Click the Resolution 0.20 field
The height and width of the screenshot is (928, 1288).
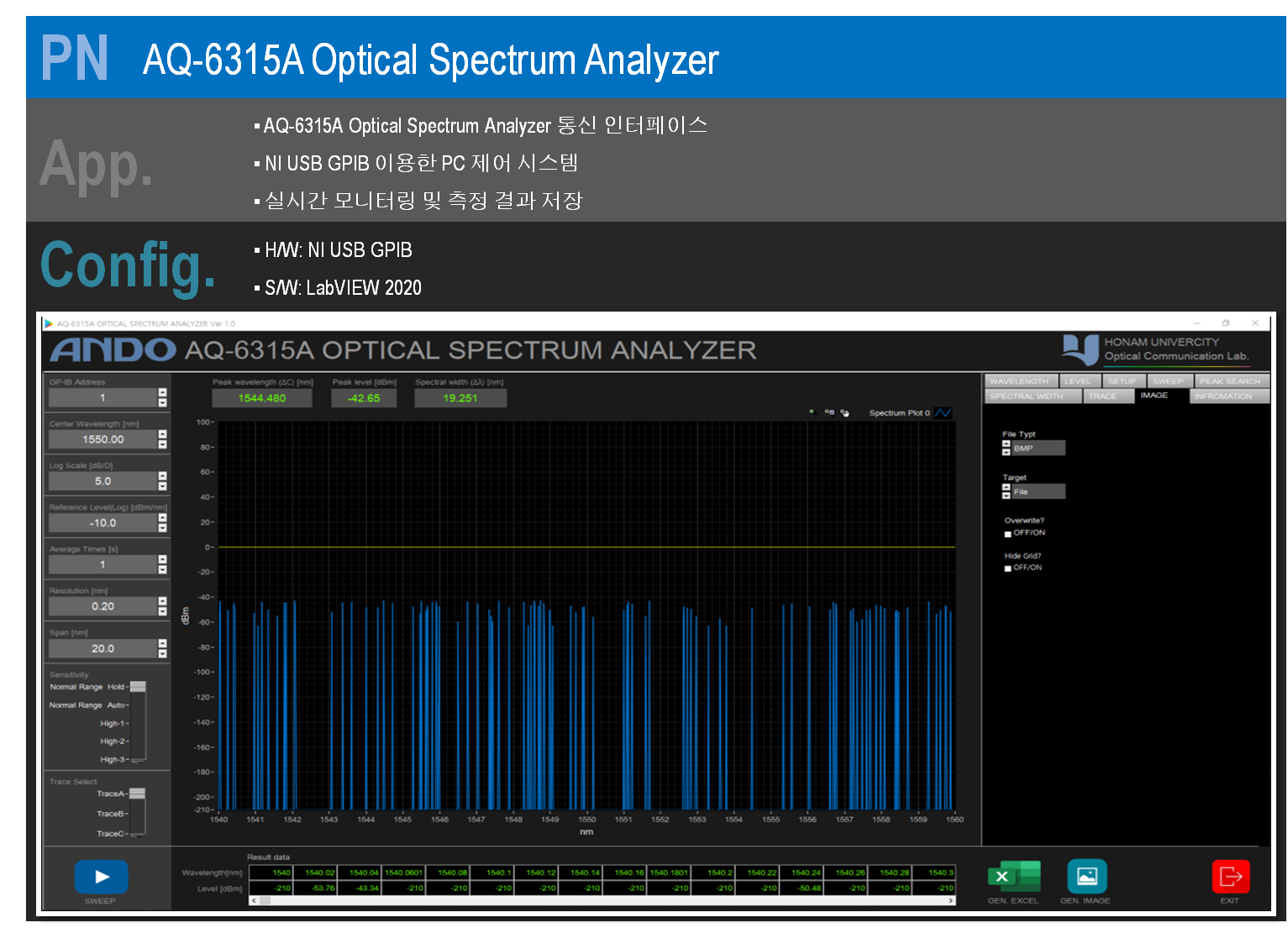103,606
